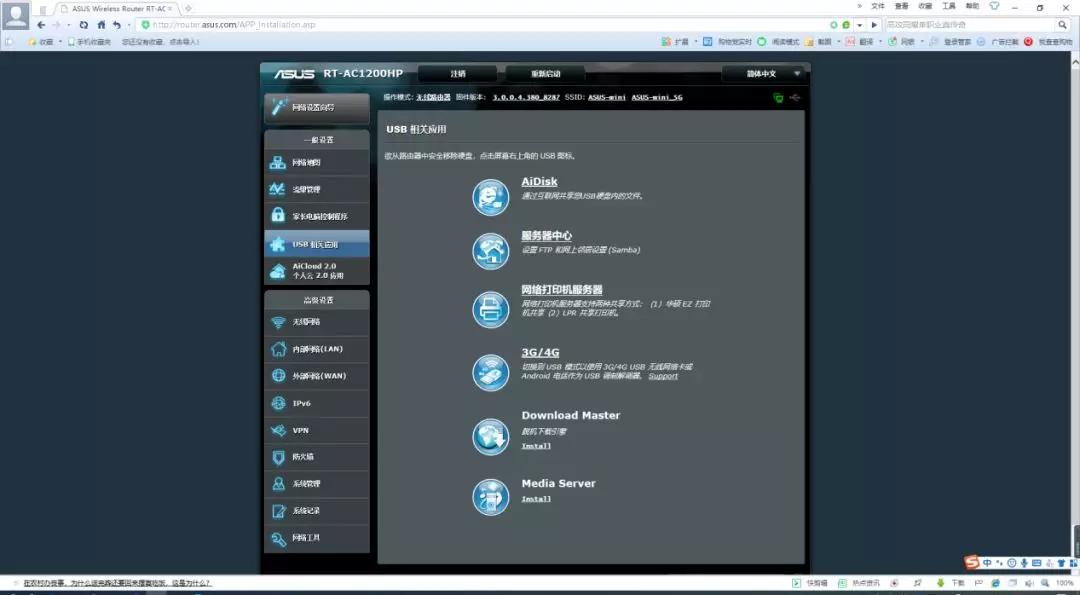Viewport: 1080px width, 595px height.
Task: Open the 3G/4G USB modem icon
Action: coord(490,372)
